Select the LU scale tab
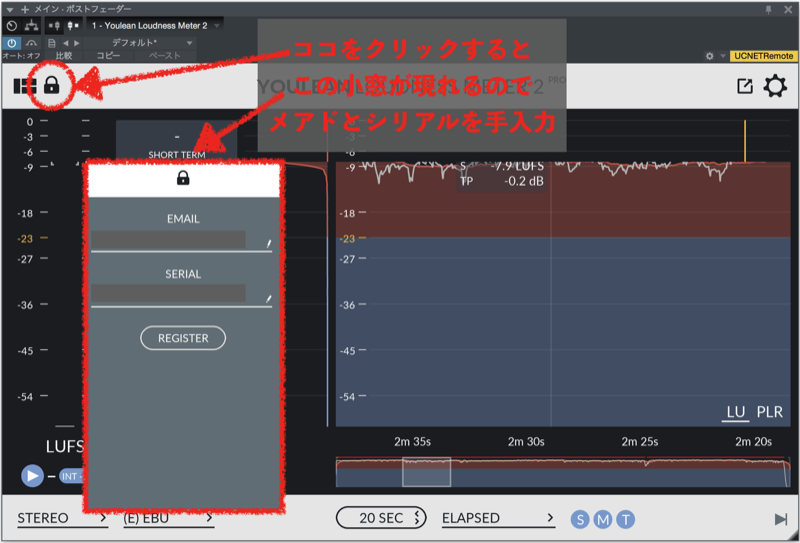The width and height of the screenshot is (800, 543). point(736,412)
